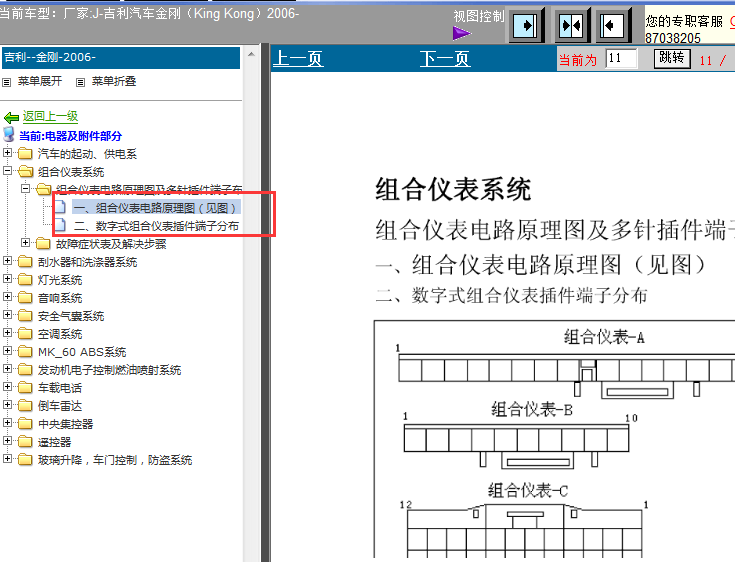Click the computer icon beside 当前:电器及附件部分
The height and width of the screenshot is (562, 735).
click(x=8, y=135)
